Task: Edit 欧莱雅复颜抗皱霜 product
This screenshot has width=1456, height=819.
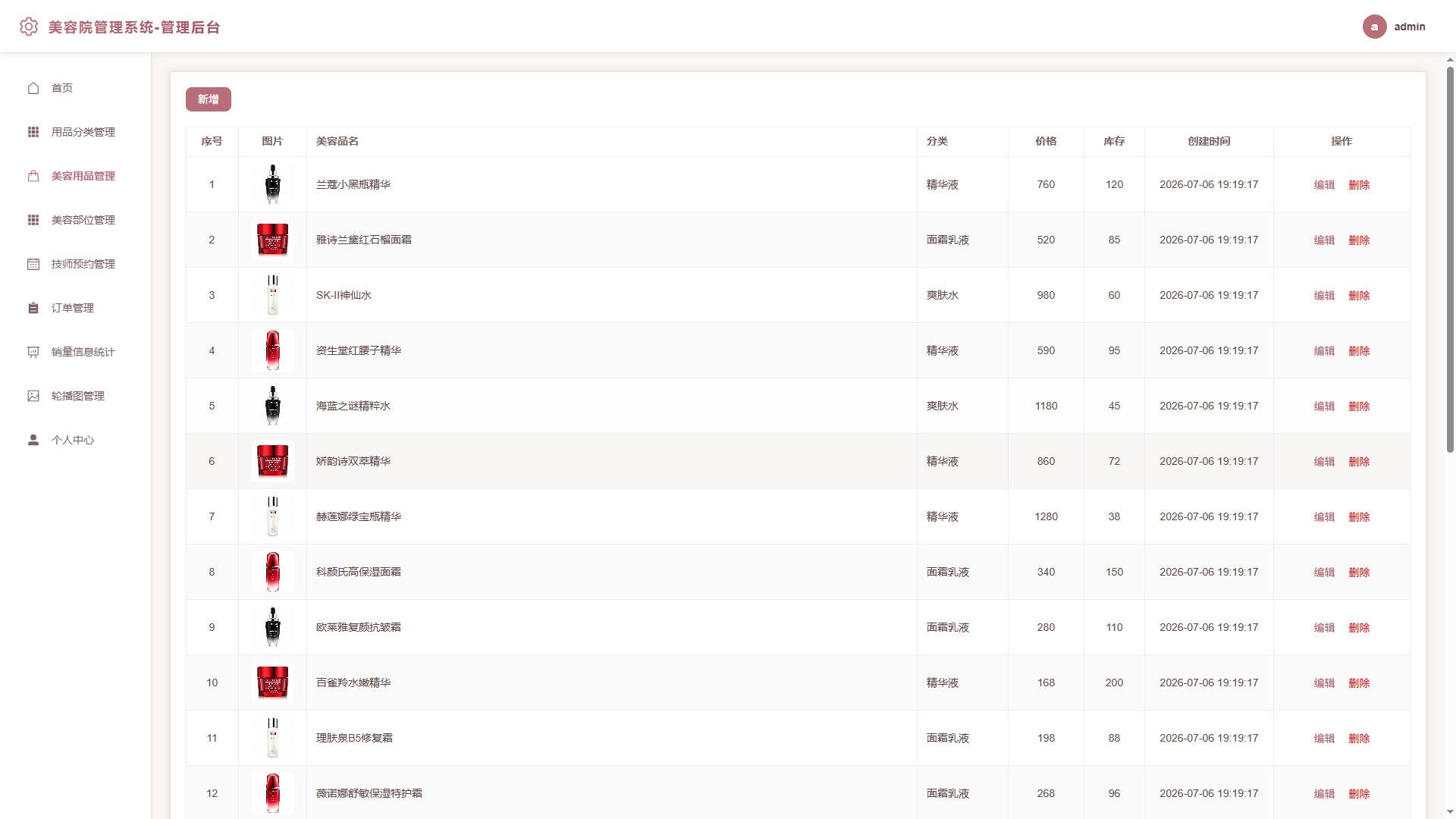Action: [x=1324, y=628]
